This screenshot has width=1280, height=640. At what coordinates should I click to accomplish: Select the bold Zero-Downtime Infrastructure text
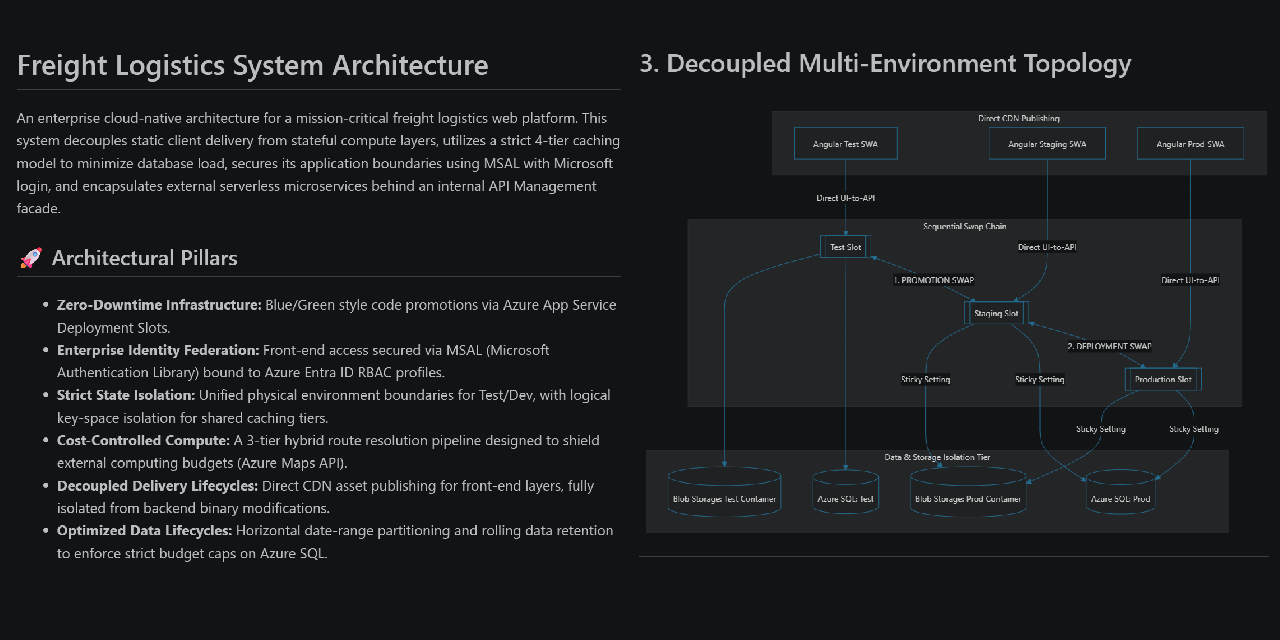tap(159, 305)
